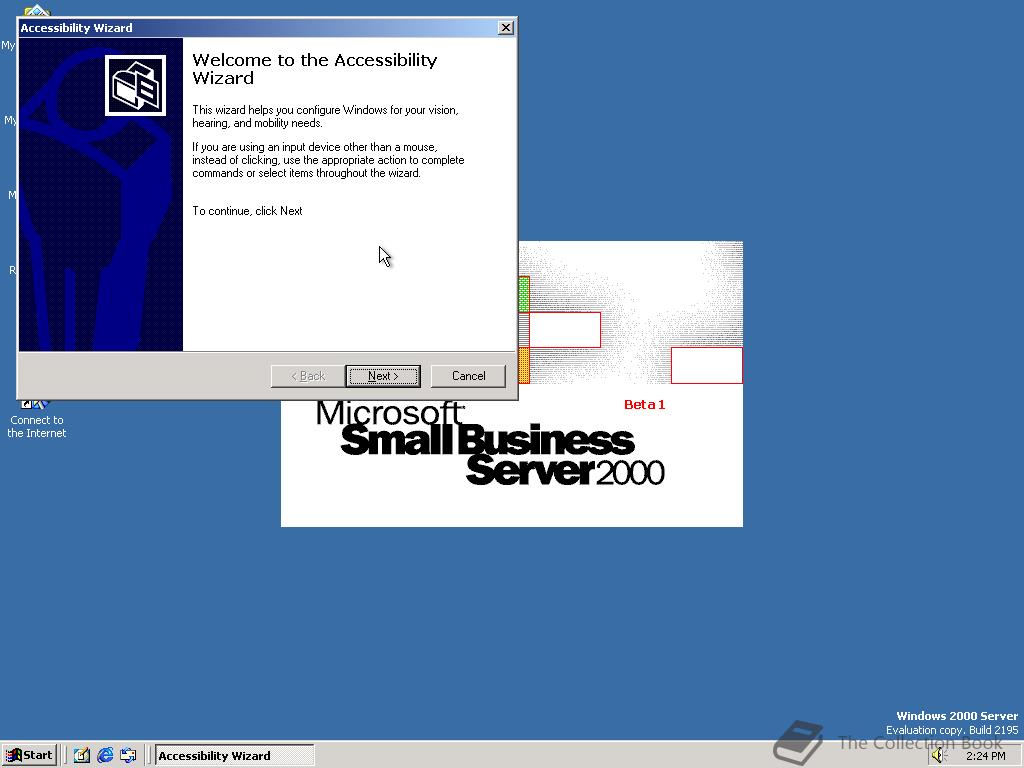Click the Accessibility Wizard computer icon graphic

point(135,86)
